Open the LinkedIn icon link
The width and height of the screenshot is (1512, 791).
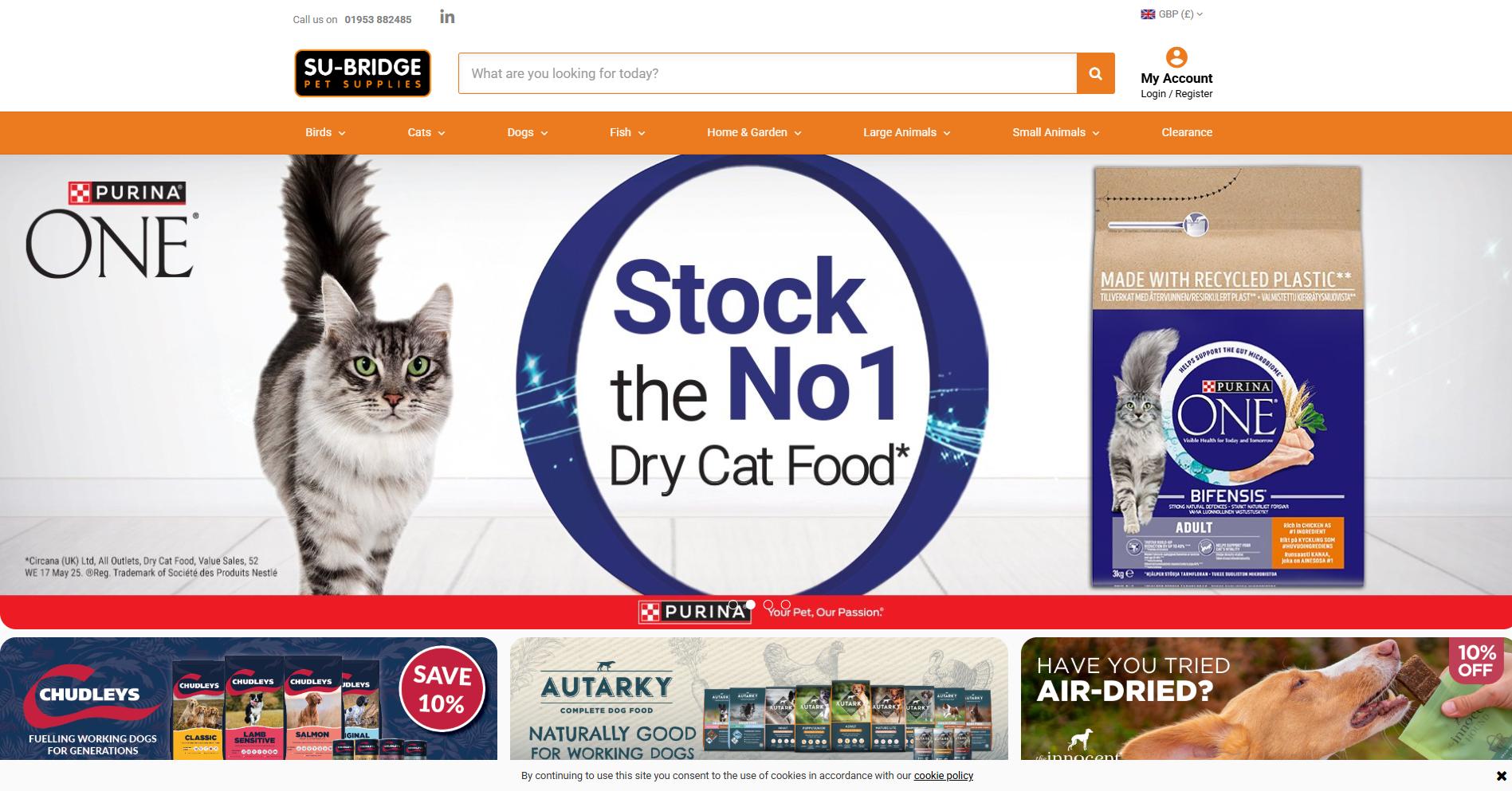coord(447,17)
